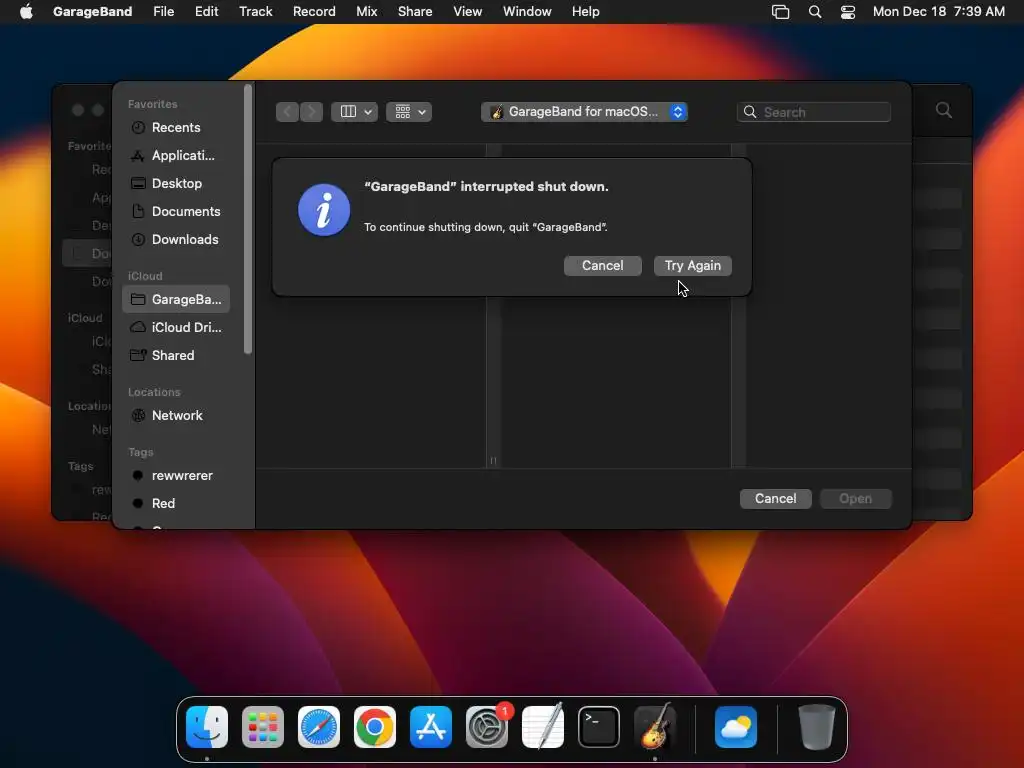
Task: Open Finder from the Dock
Action: (x=207, y=727)
